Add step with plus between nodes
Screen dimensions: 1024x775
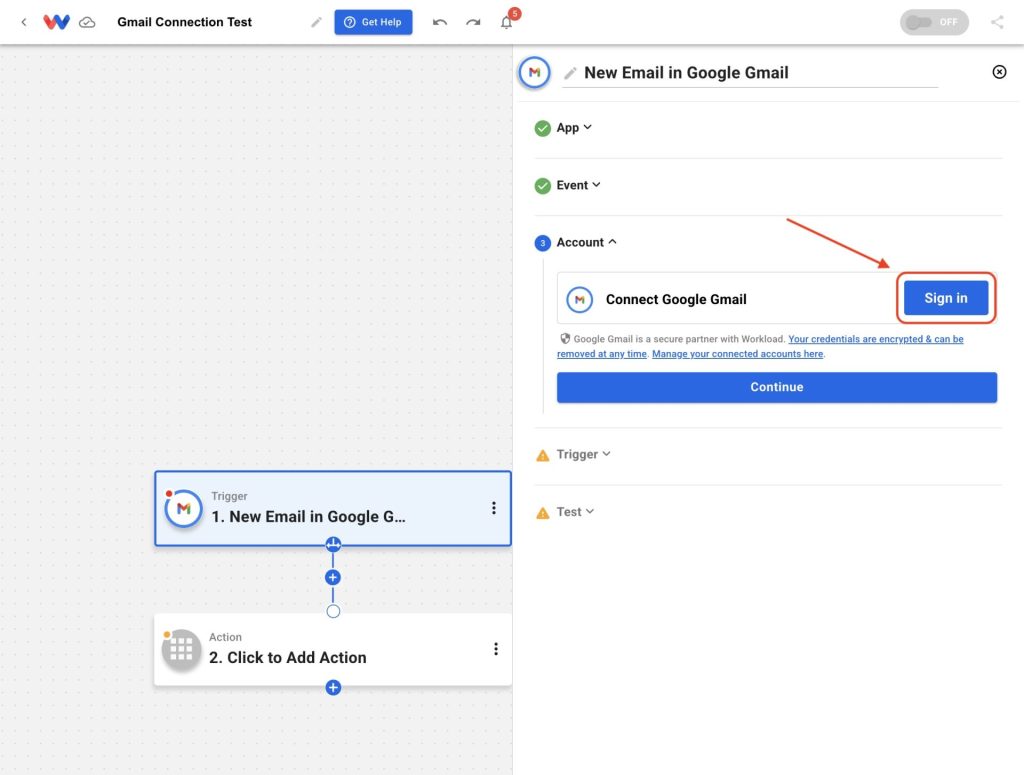(333, 577)
